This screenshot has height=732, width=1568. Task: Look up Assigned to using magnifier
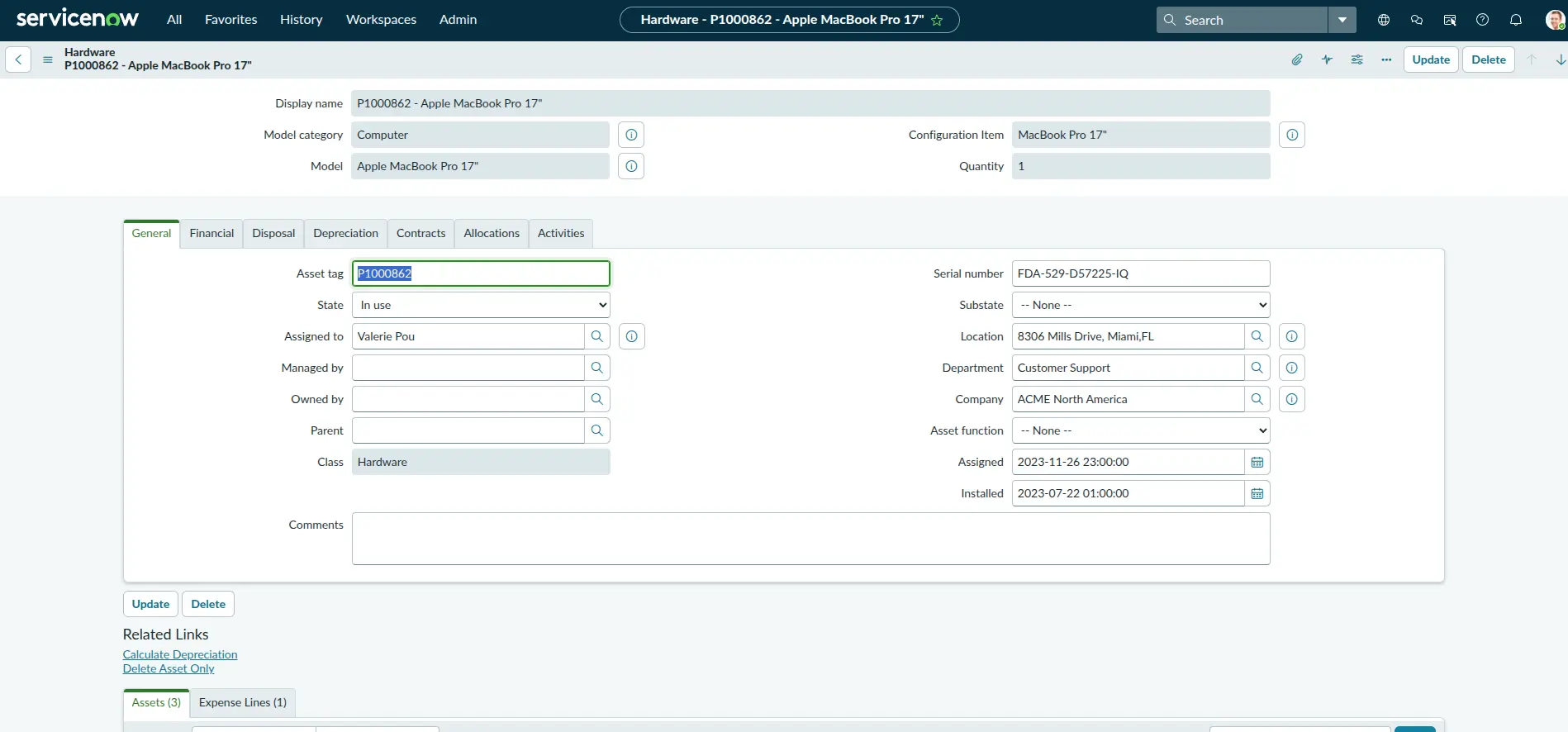pyautogui.click(x=597, y=336)
